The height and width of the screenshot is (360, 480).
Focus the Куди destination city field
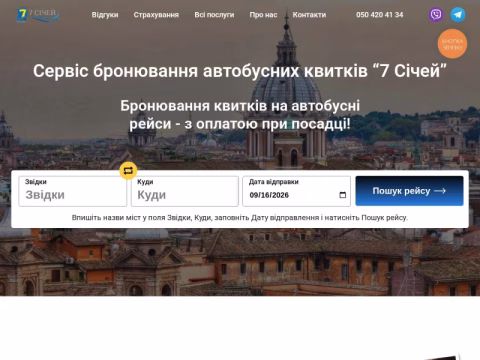coord(185,191)
